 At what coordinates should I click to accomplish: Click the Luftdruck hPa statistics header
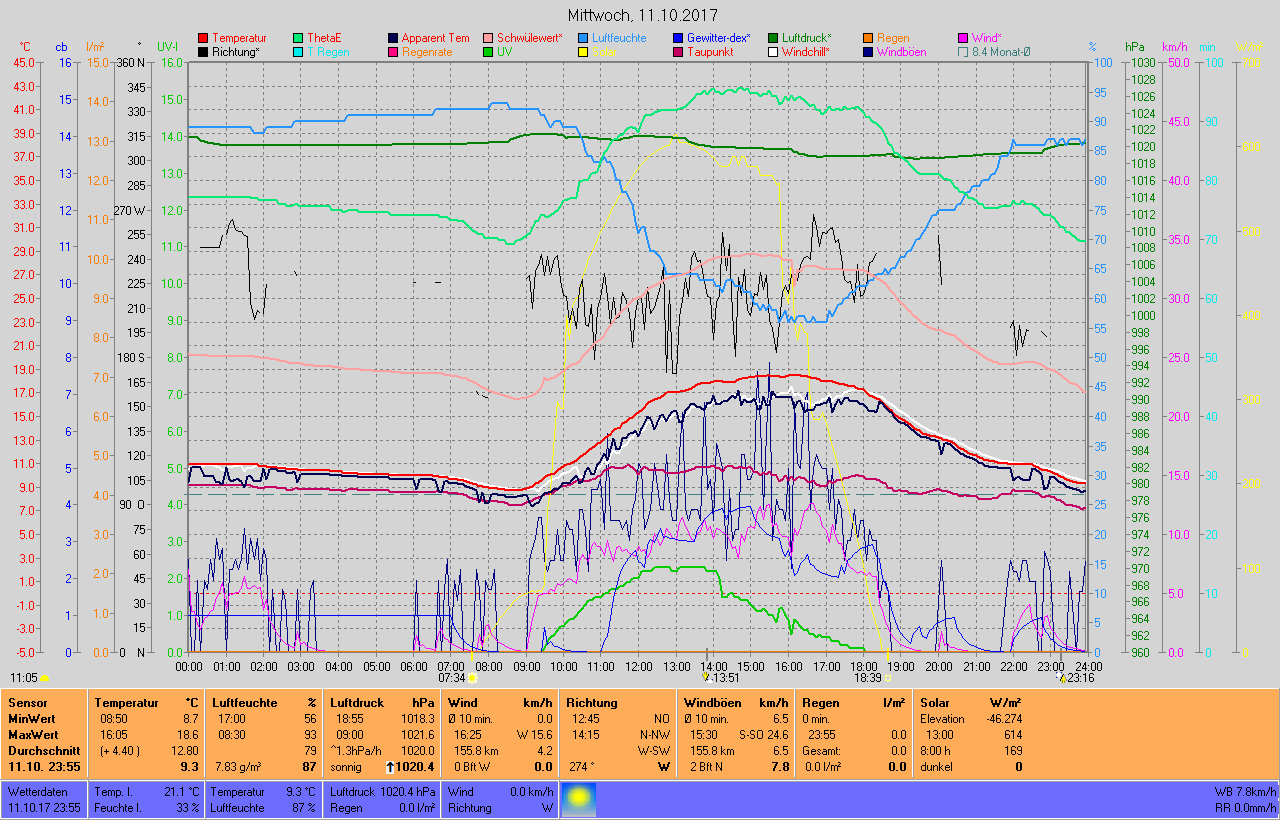point(383,703)
